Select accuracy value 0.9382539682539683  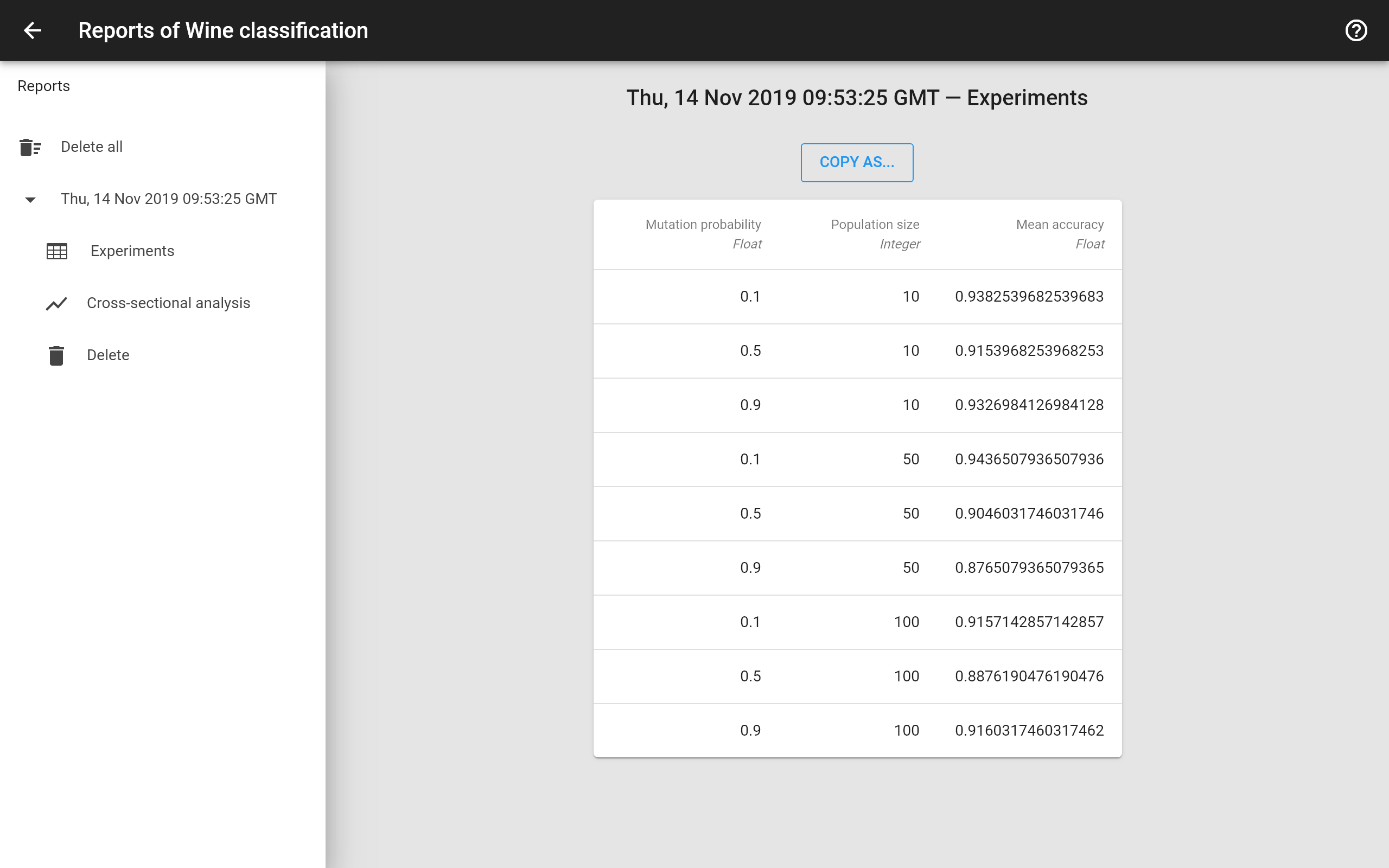(x=1029, y=297)
